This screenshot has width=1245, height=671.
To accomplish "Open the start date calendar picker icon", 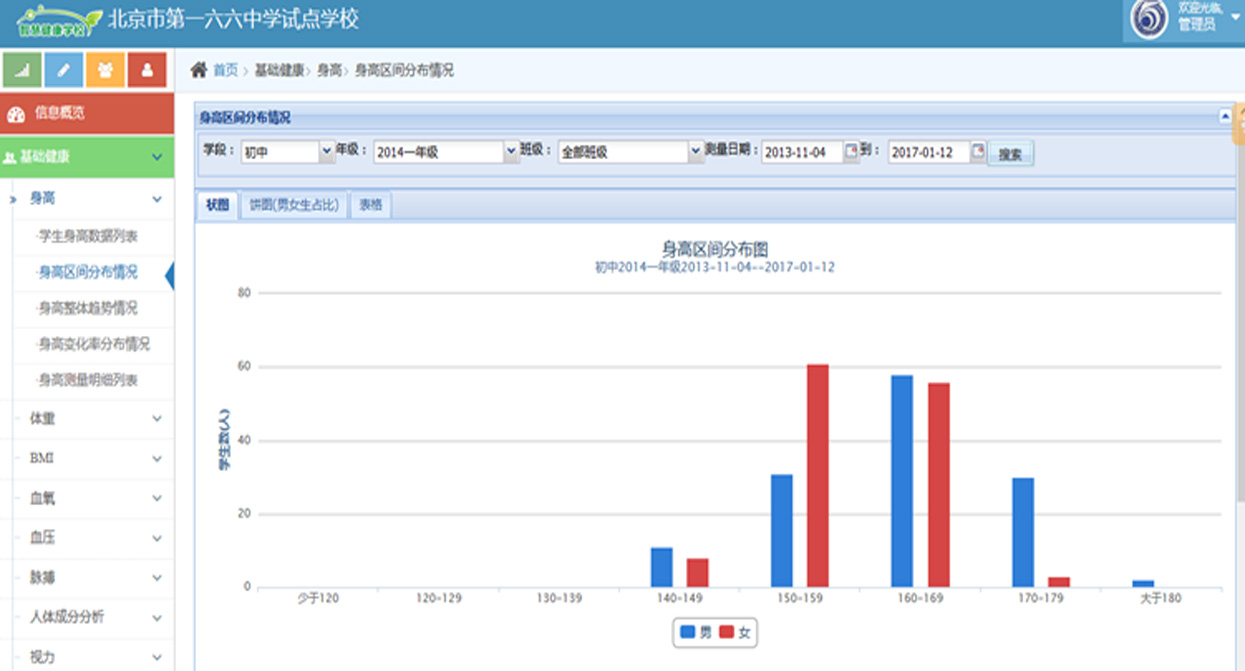I will pyautogui.click(x=851, y=152).
